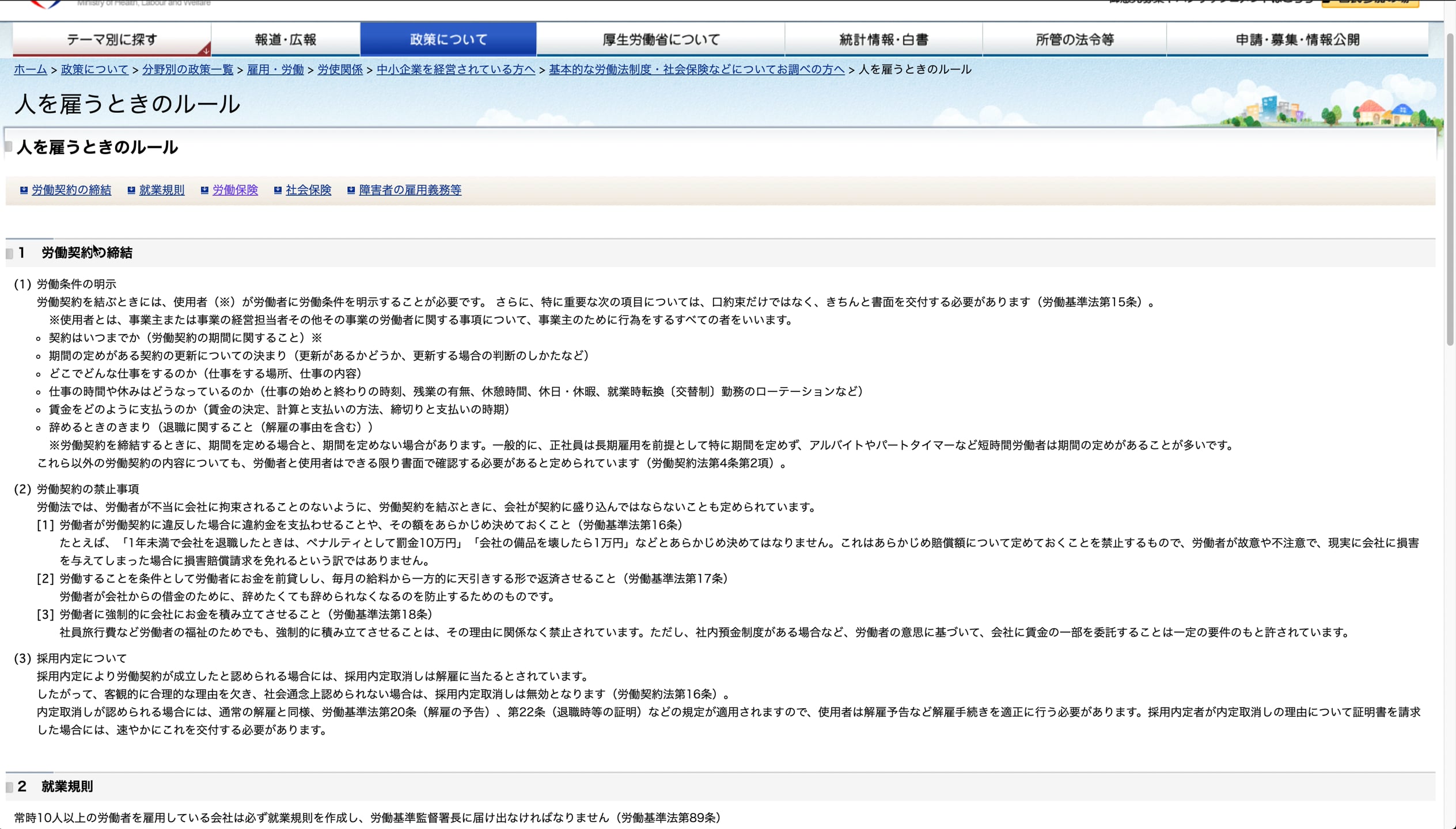
Task: Open the 雇用・労働 breadcrumb link
Action: pos(275,69)
